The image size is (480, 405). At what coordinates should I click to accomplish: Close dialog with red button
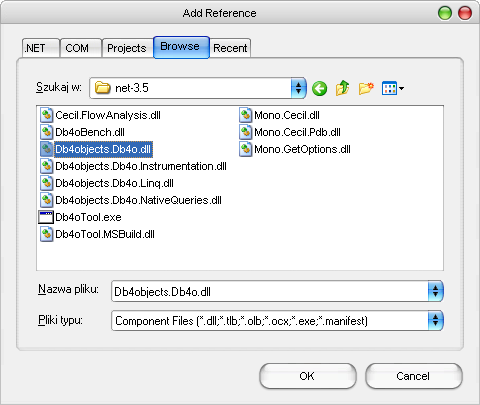[x=465, y=13]
